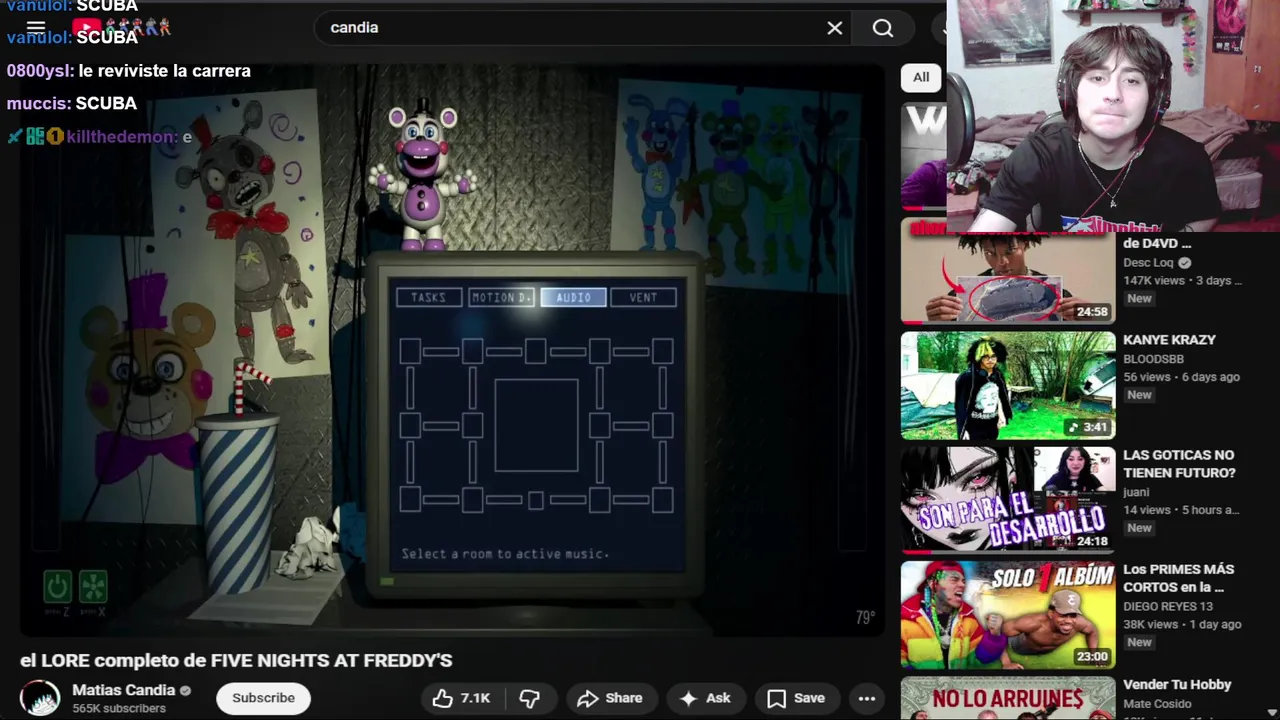Click the '565K subscribers' text
This screenshot has width=1280, height=720.
119,708
